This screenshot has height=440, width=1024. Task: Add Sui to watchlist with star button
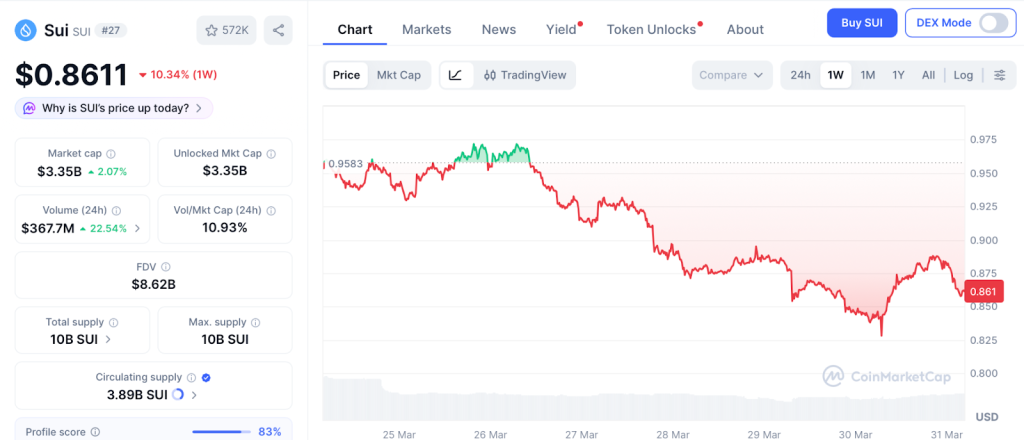tap(226, 30)
